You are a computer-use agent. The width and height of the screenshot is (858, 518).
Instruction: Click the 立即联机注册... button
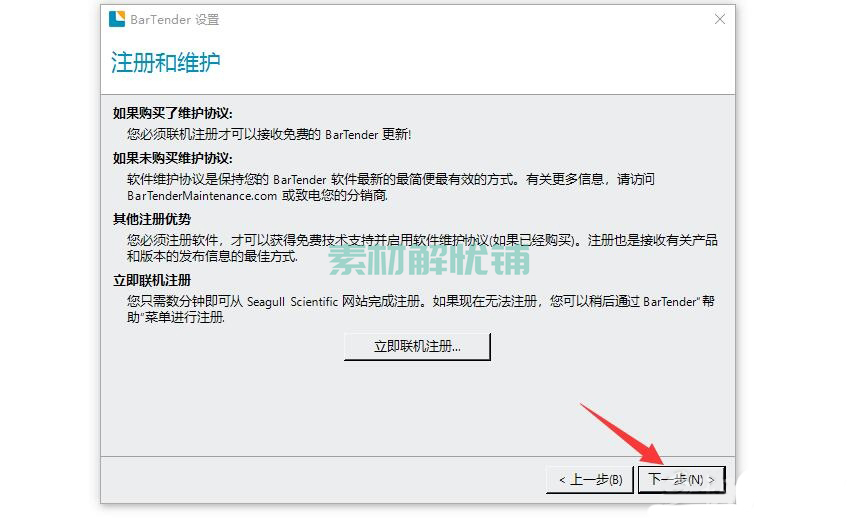(417, 346)
